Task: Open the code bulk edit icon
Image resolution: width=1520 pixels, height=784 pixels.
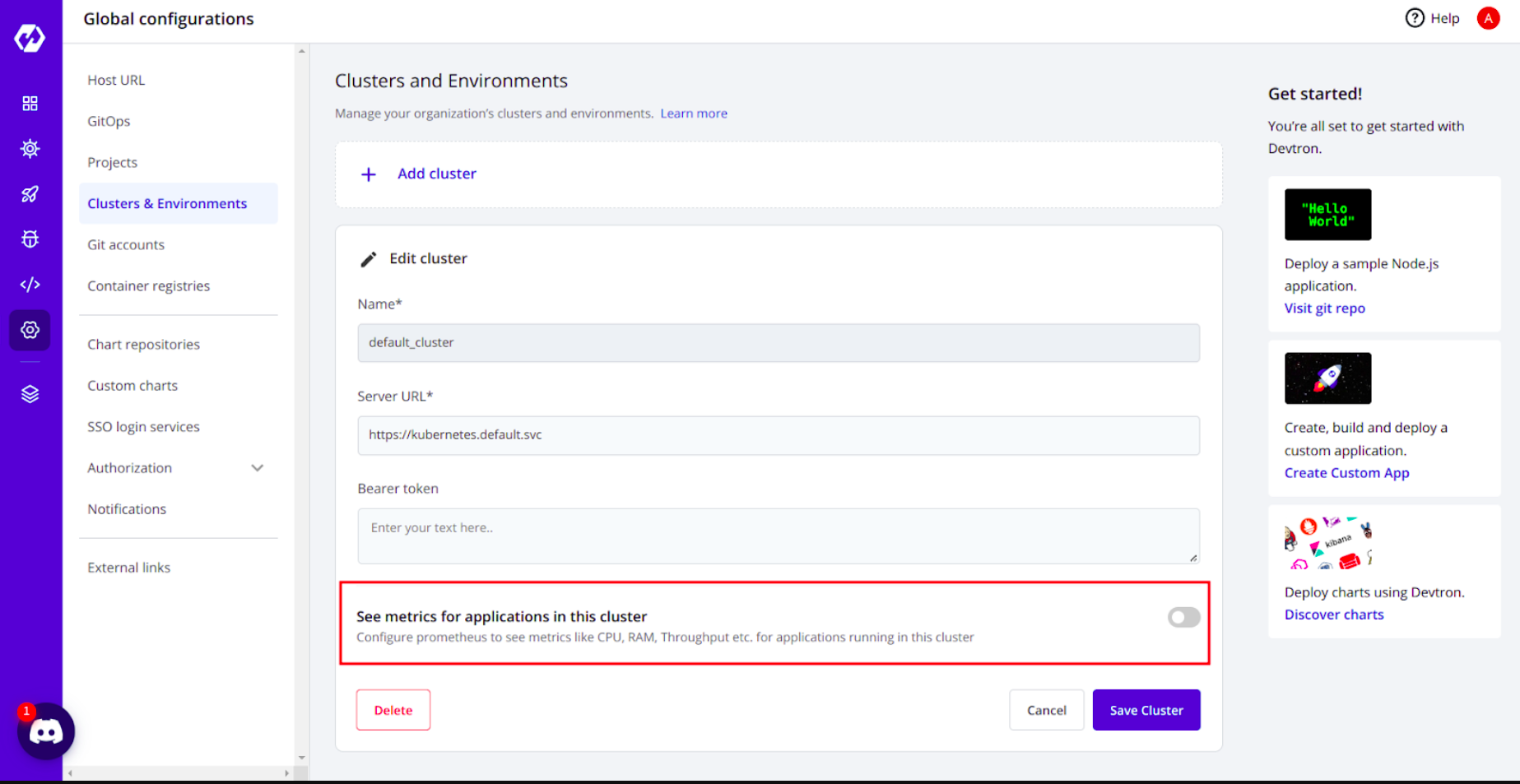Action: 30,285
